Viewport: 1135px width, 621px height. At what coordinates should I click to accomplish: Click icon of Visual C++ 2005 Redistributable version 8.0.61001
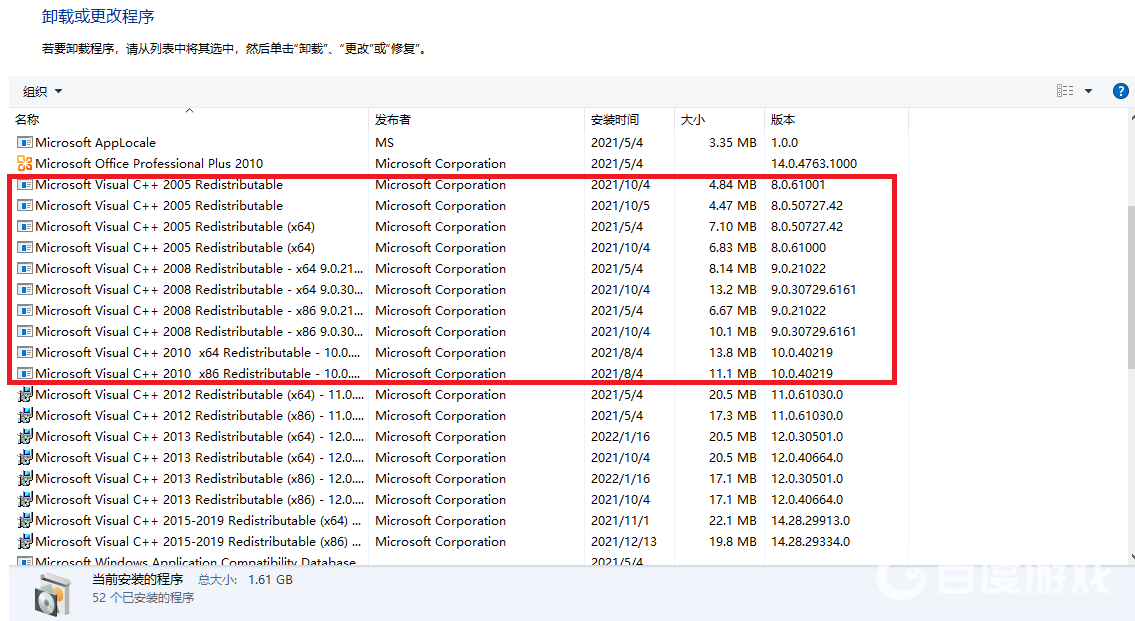coord(25,185)
